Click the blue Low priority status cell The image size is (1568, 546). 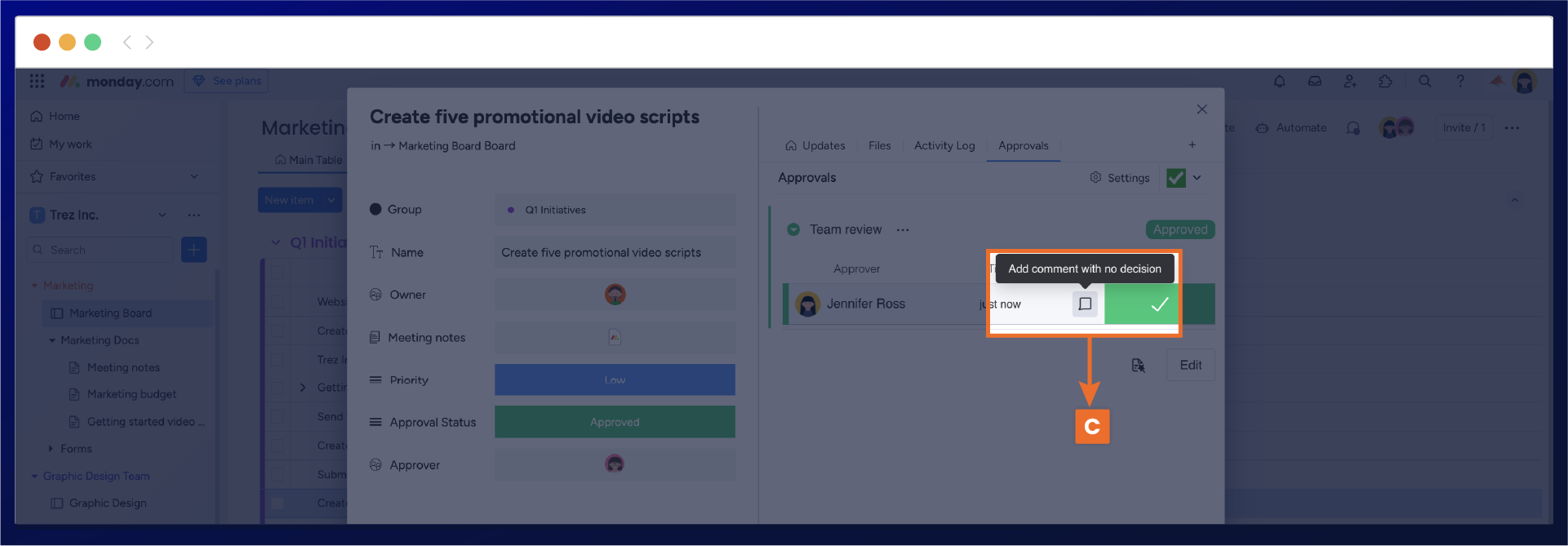[615, 380]
